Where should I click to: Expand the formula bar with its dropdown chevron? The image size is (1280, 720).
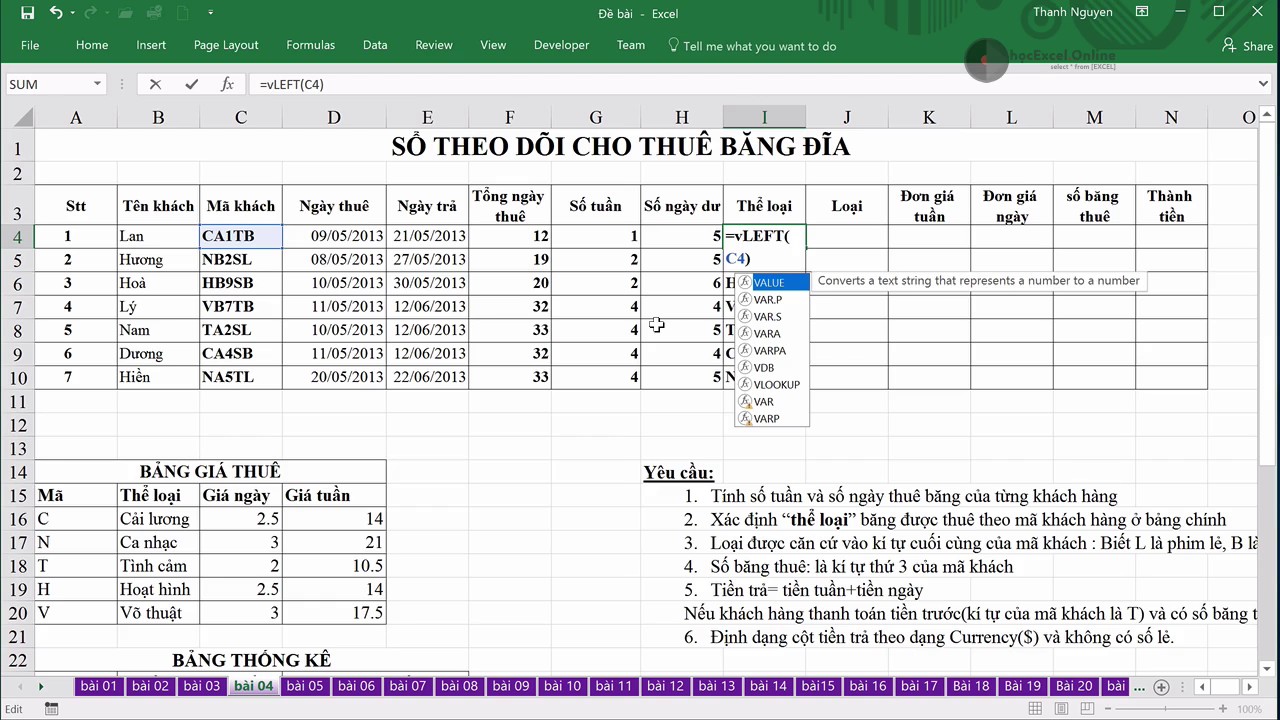click(1262, 84)
